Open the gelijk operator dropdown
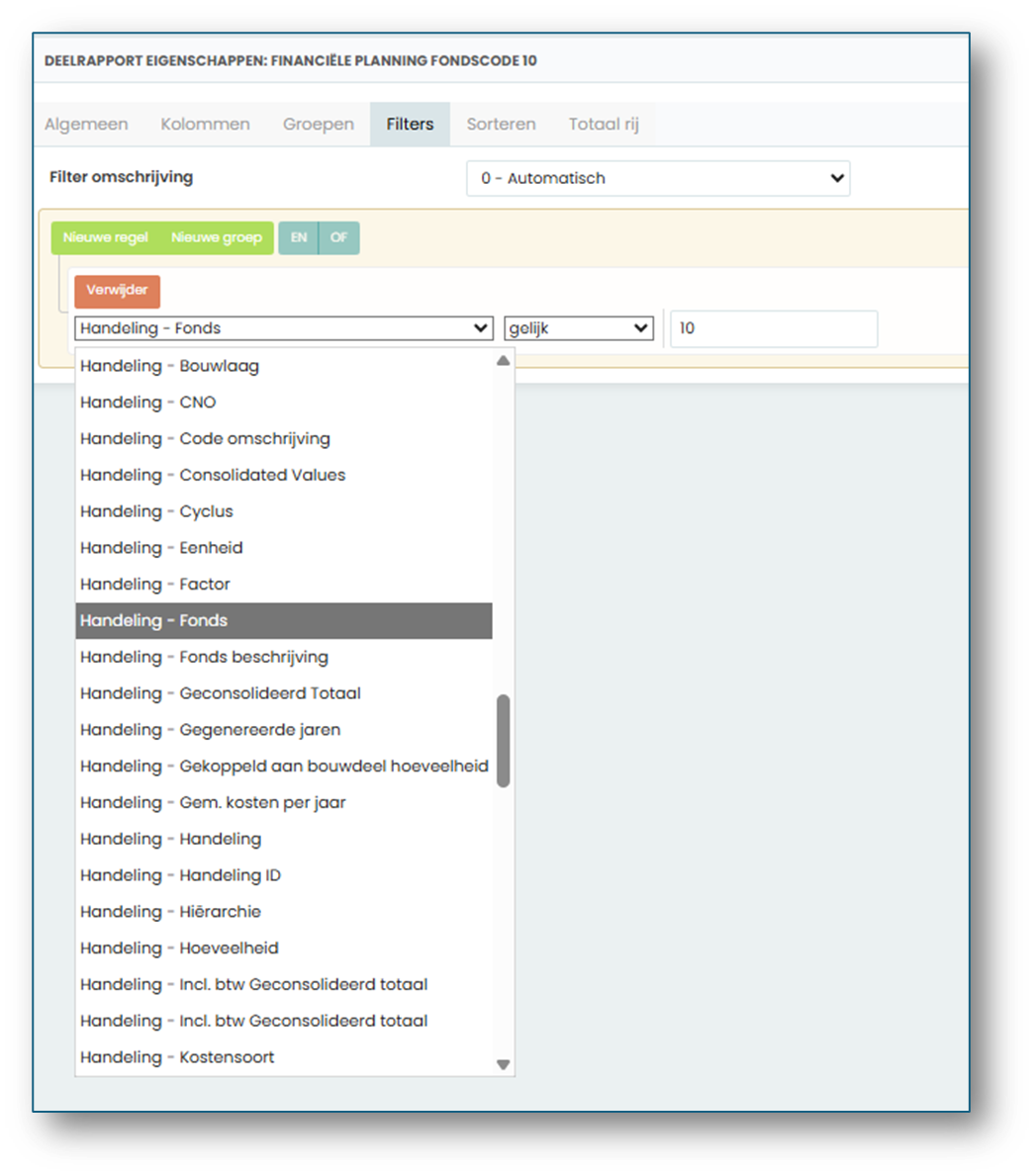This screenshot has height=1176, width=1034. click(579, 328)
